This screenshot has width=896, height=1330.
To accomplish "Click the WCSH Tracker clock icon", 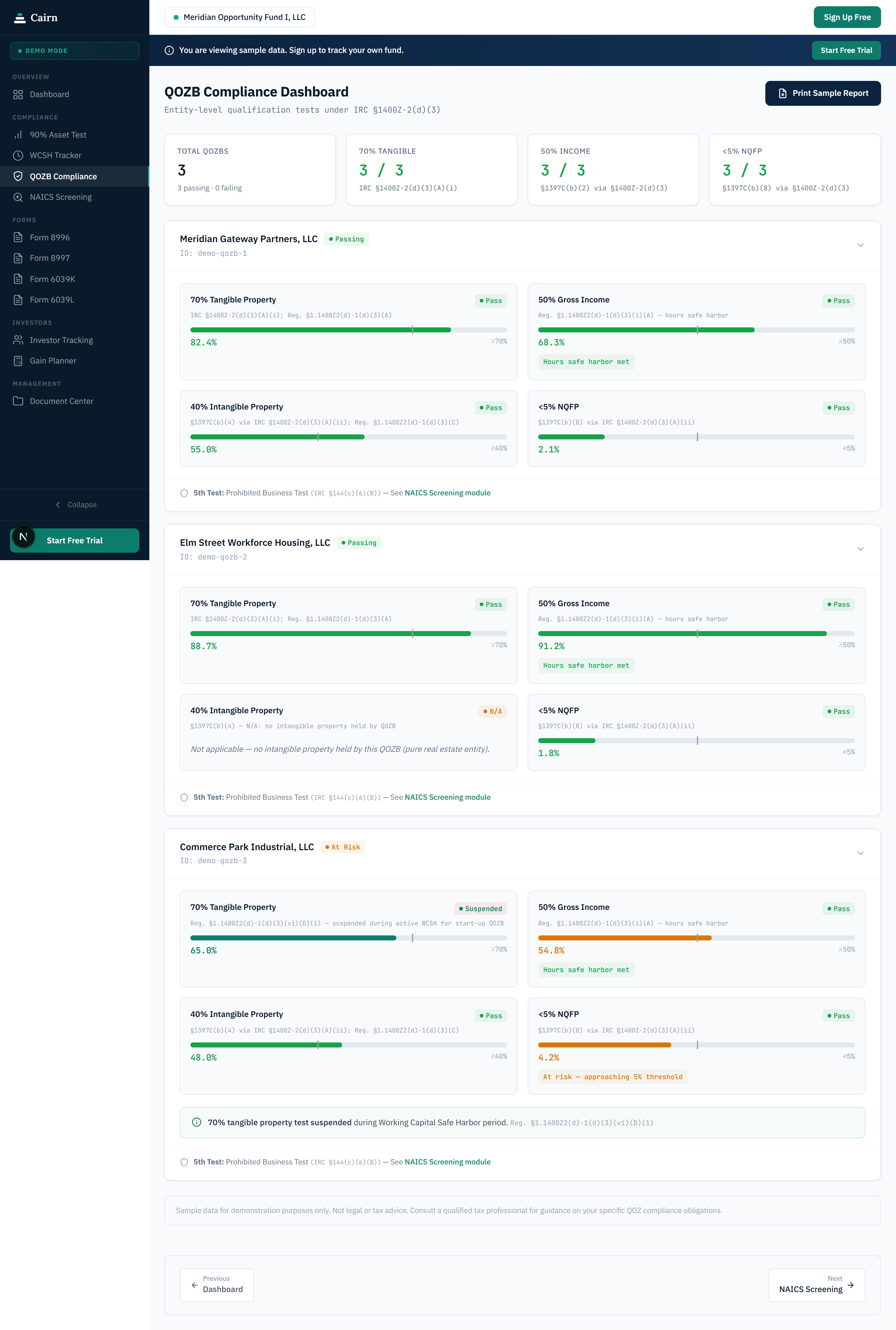I will [18, 156].
